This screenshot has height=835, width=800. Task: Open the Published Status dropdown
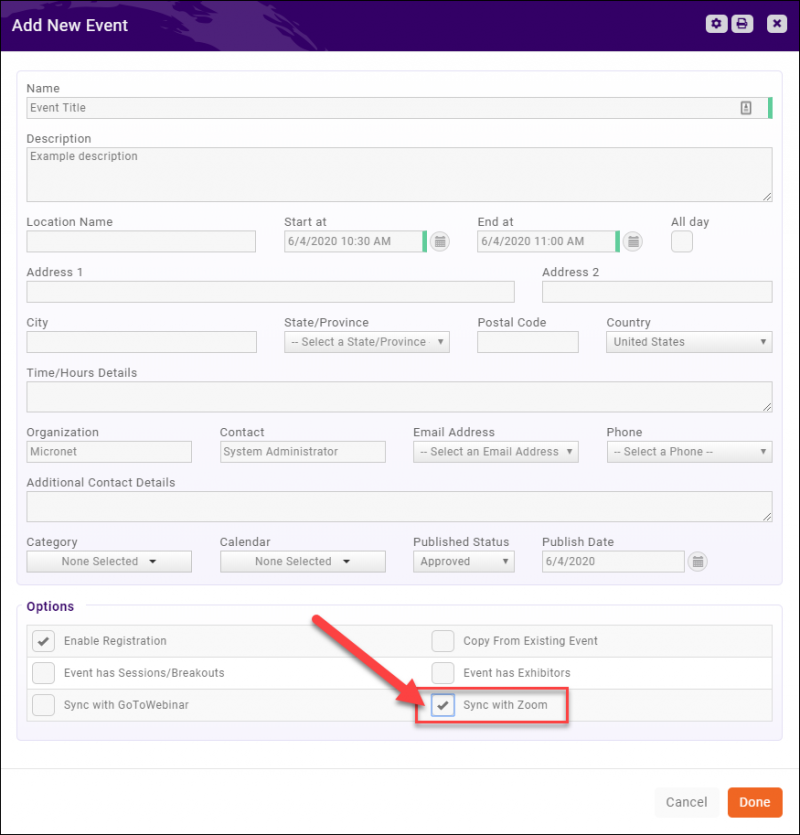click(463, 561)
